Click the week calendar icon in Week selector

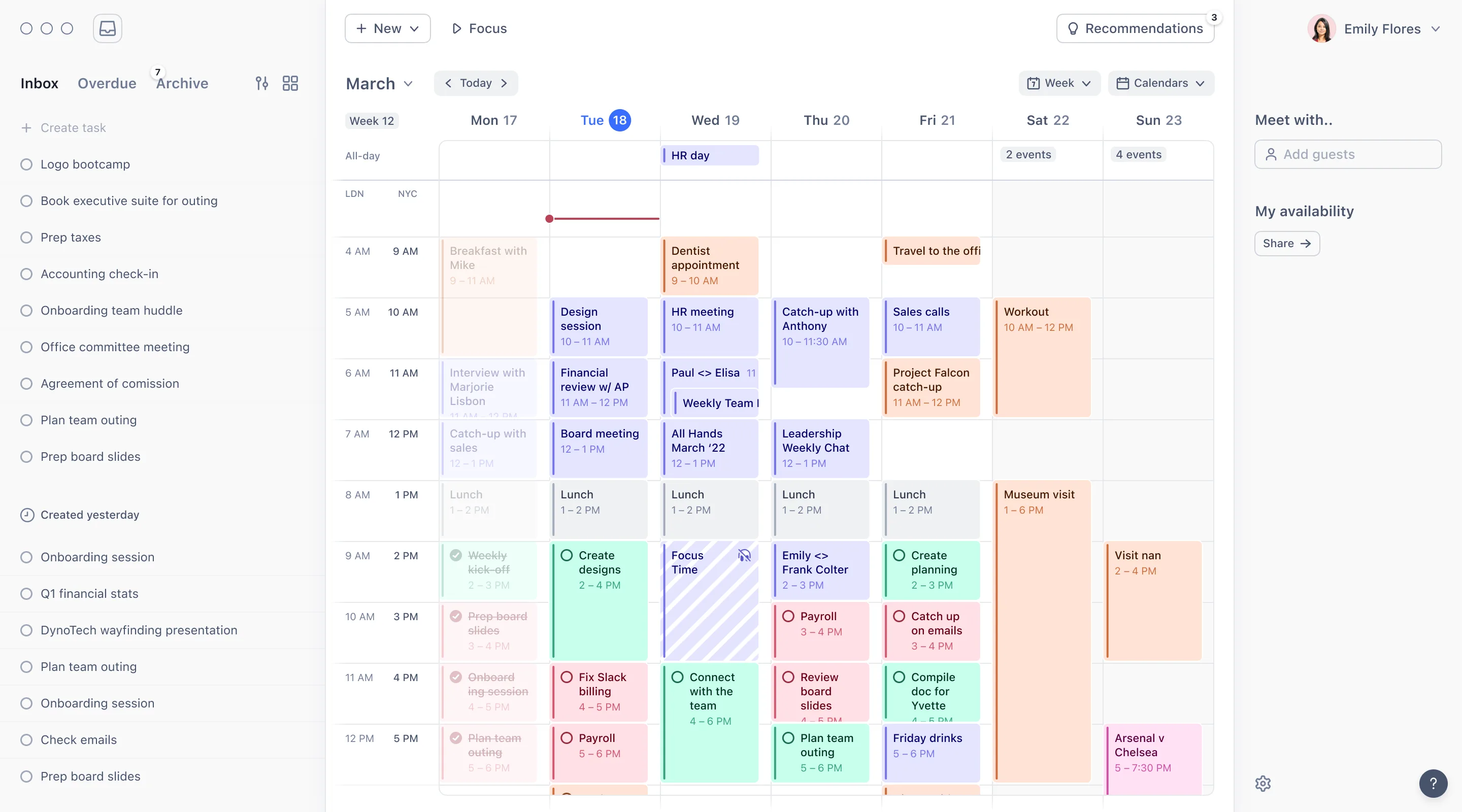pos(1034,83)
